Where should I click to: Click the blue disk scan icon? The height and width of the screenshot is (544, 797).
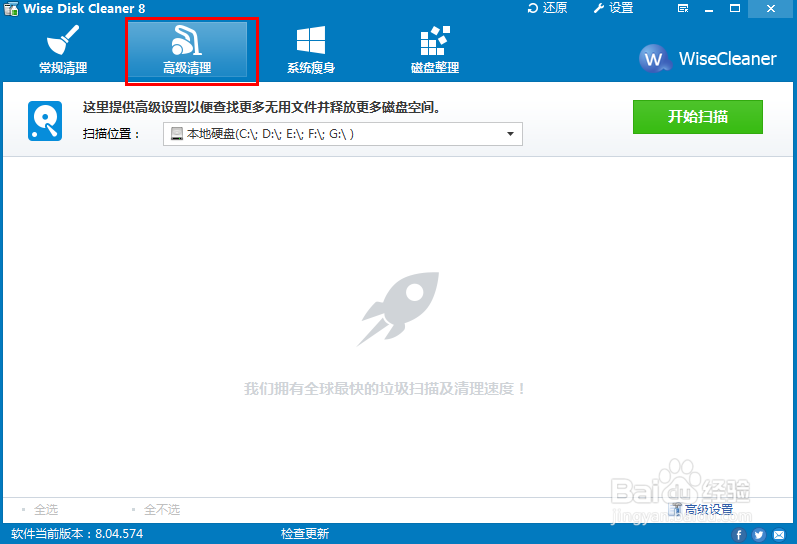45,121
